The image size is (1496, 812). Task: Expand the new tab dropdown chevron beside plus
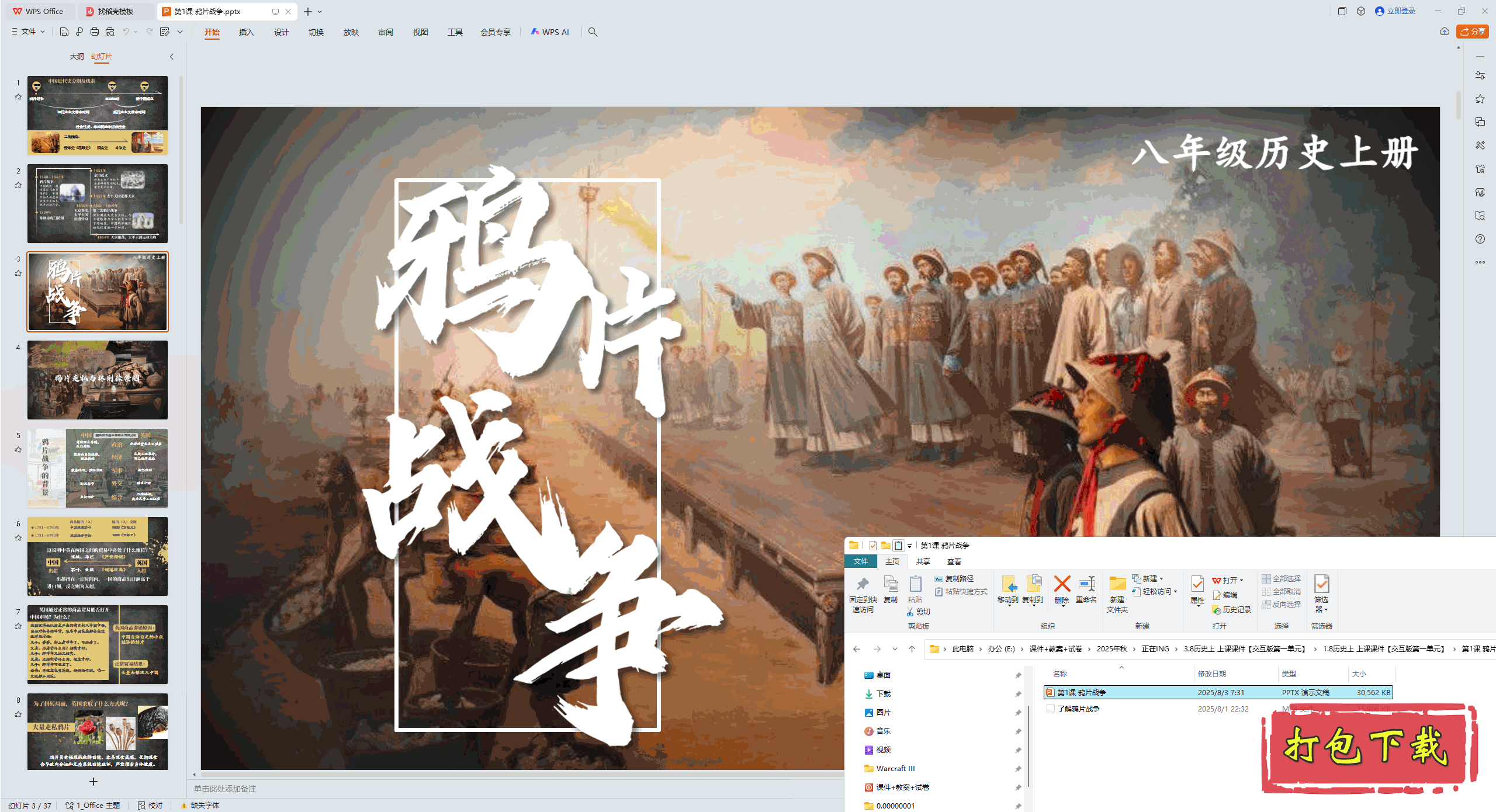[x=320, y=12]
